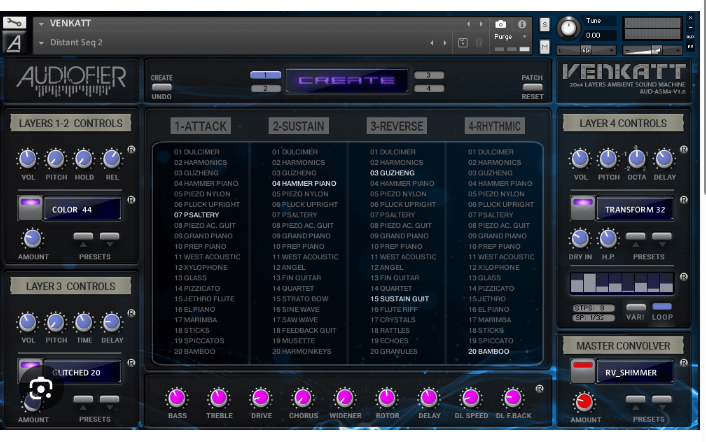Click R randomize beside GLITCHED 20
This screenshot has height=442, width=706.
pos(131,362)
